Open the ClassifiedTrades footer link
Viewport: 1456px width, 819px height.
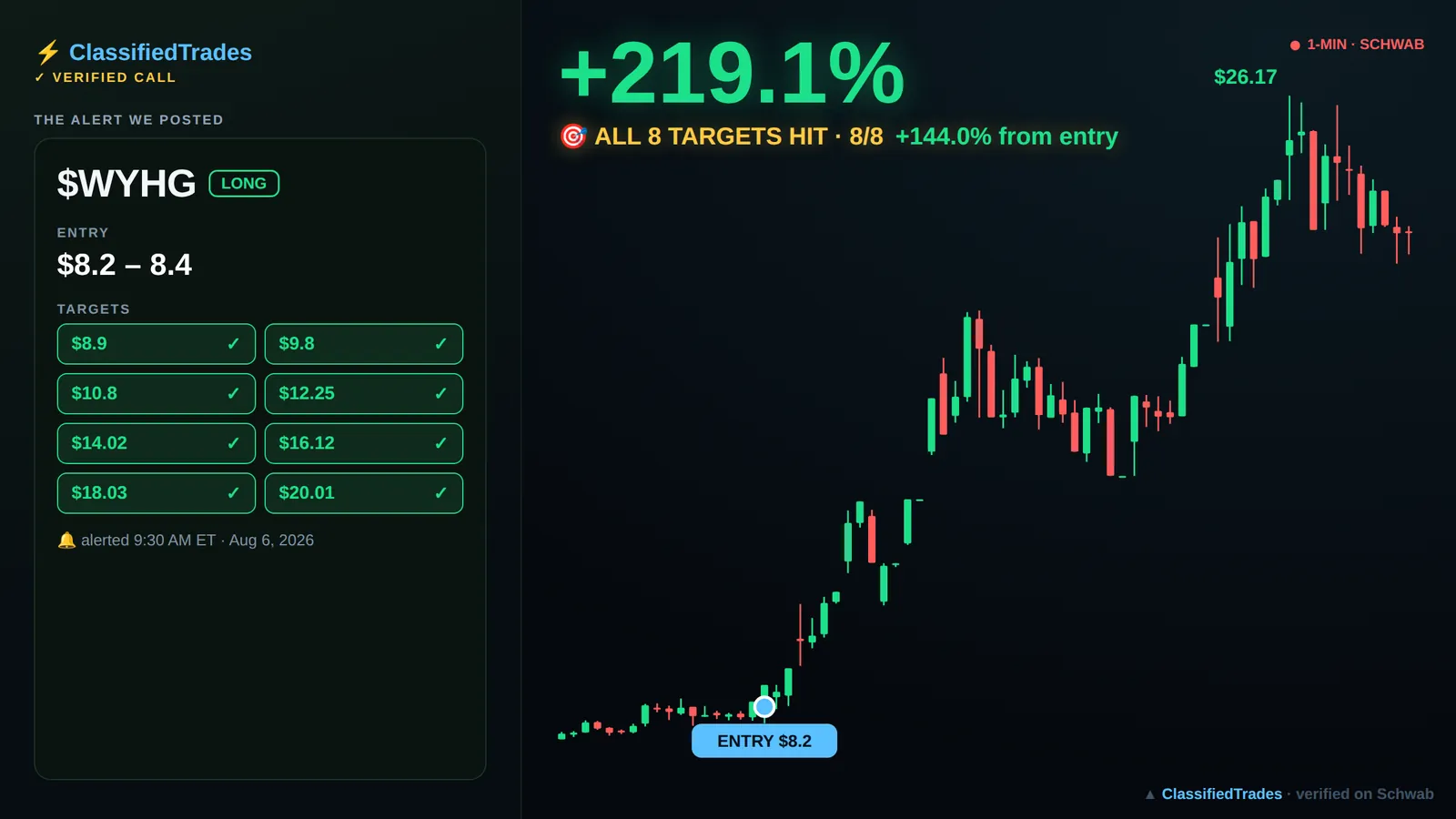pyautogui.click(x=1221, y=794)
